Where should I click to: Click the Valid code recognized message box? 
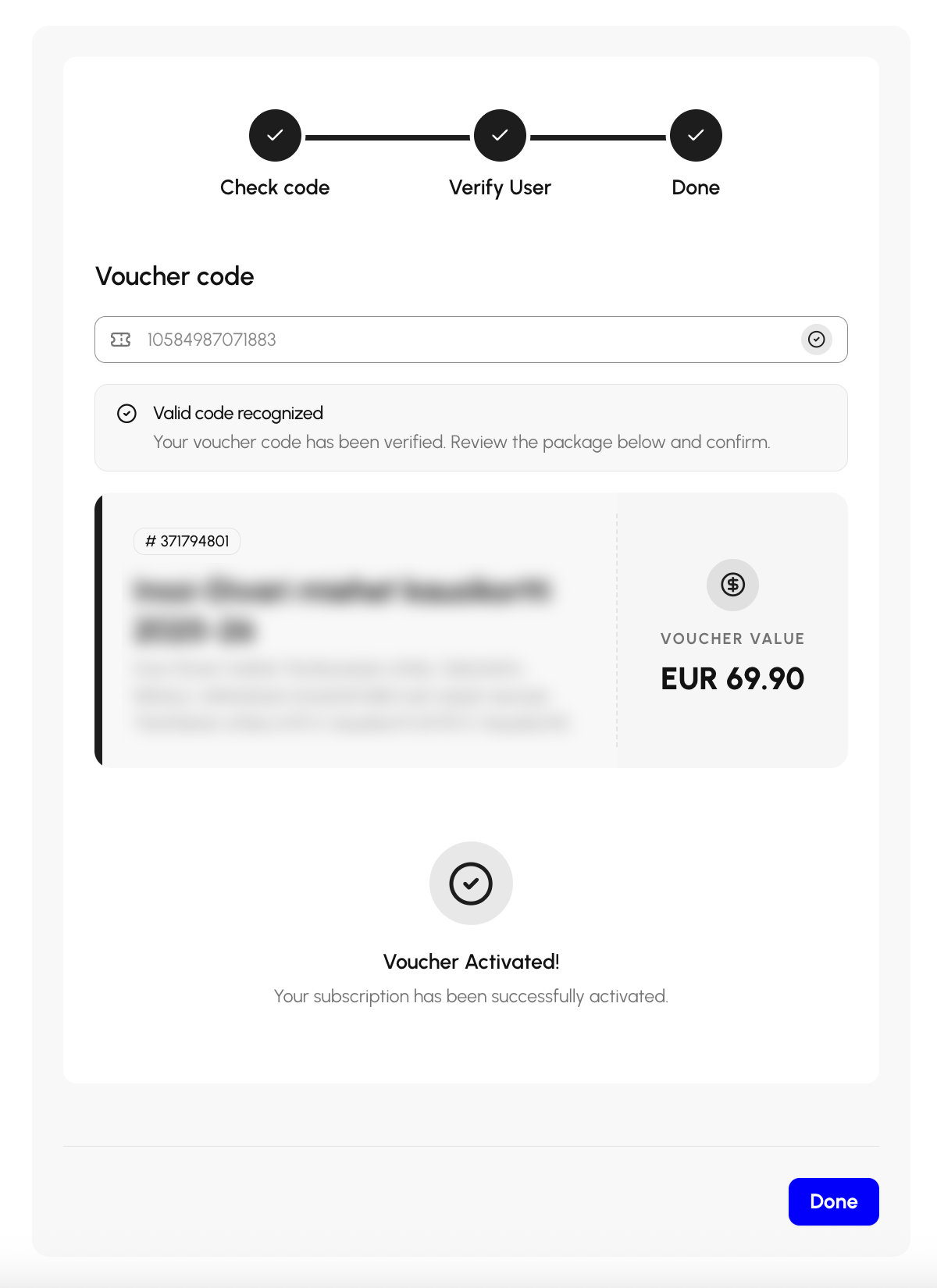(471, 428)
